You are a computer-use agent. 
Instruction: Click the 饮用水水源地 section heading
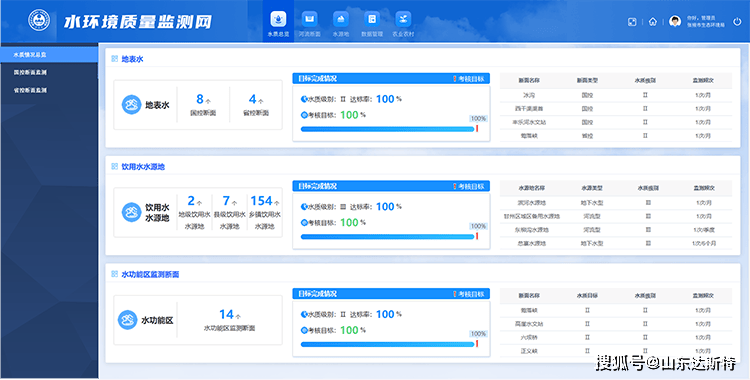point(143,167)
